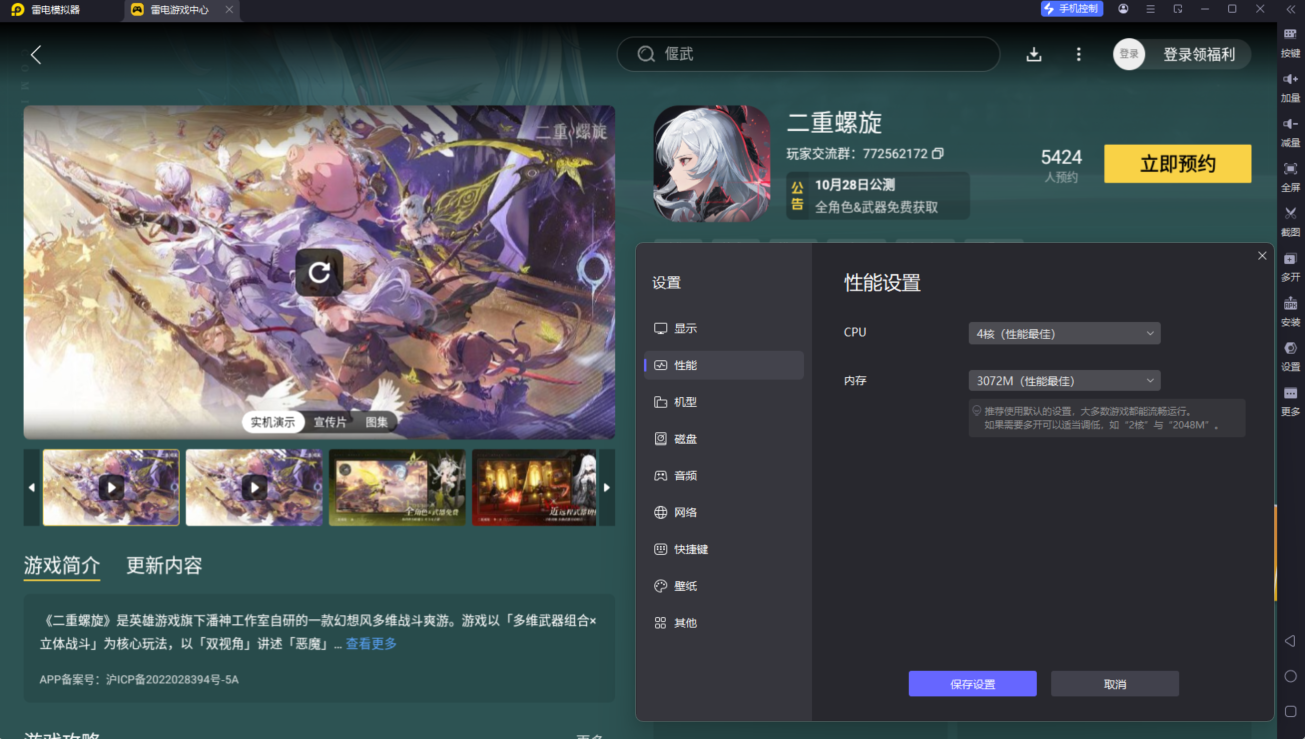Select second video thumbnail in gallery strip
Viewport: 1305px width, 739px height.
[254, 487]
